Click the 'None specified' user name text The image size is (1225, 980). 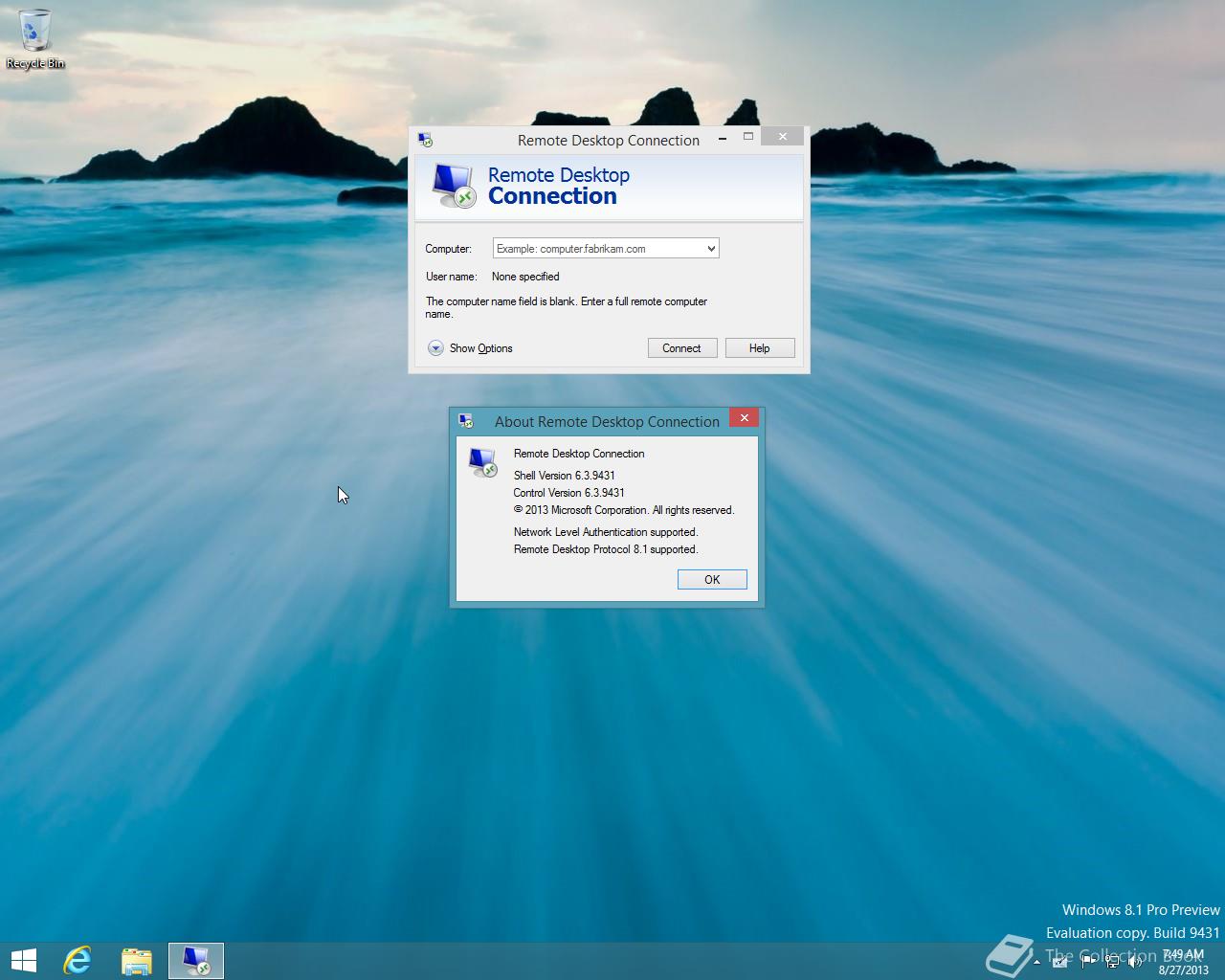(x=525, y=277)
